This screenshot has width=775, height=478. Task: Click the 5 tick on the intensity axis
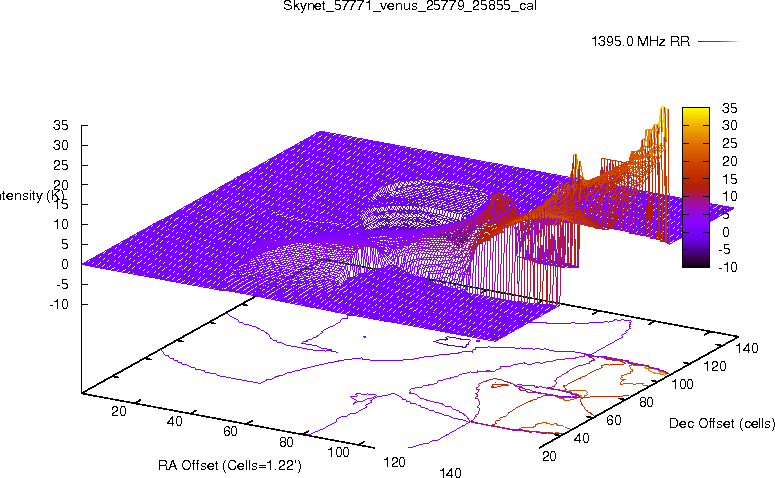[x=65, y=244]
